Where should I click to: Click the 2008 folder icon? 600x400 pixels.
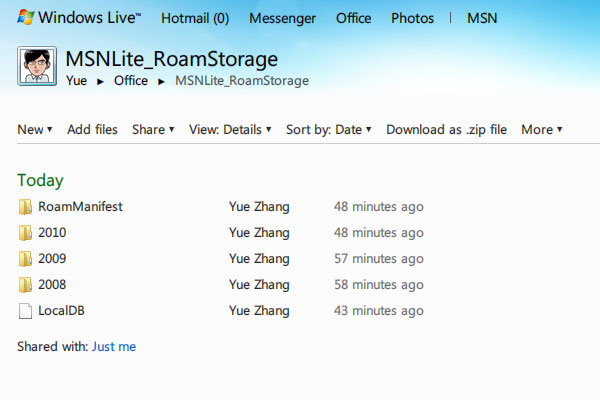pos(26,285)
